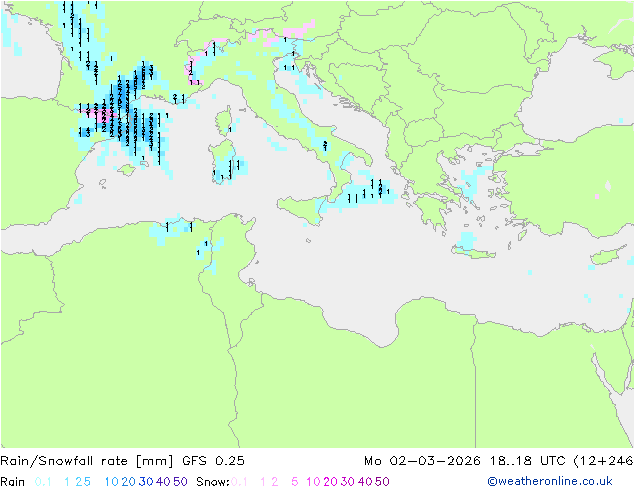The width and height of the screenshot is (634, 490).
Task: Click the 'Rain' legend label
Action: coord(13,482)
